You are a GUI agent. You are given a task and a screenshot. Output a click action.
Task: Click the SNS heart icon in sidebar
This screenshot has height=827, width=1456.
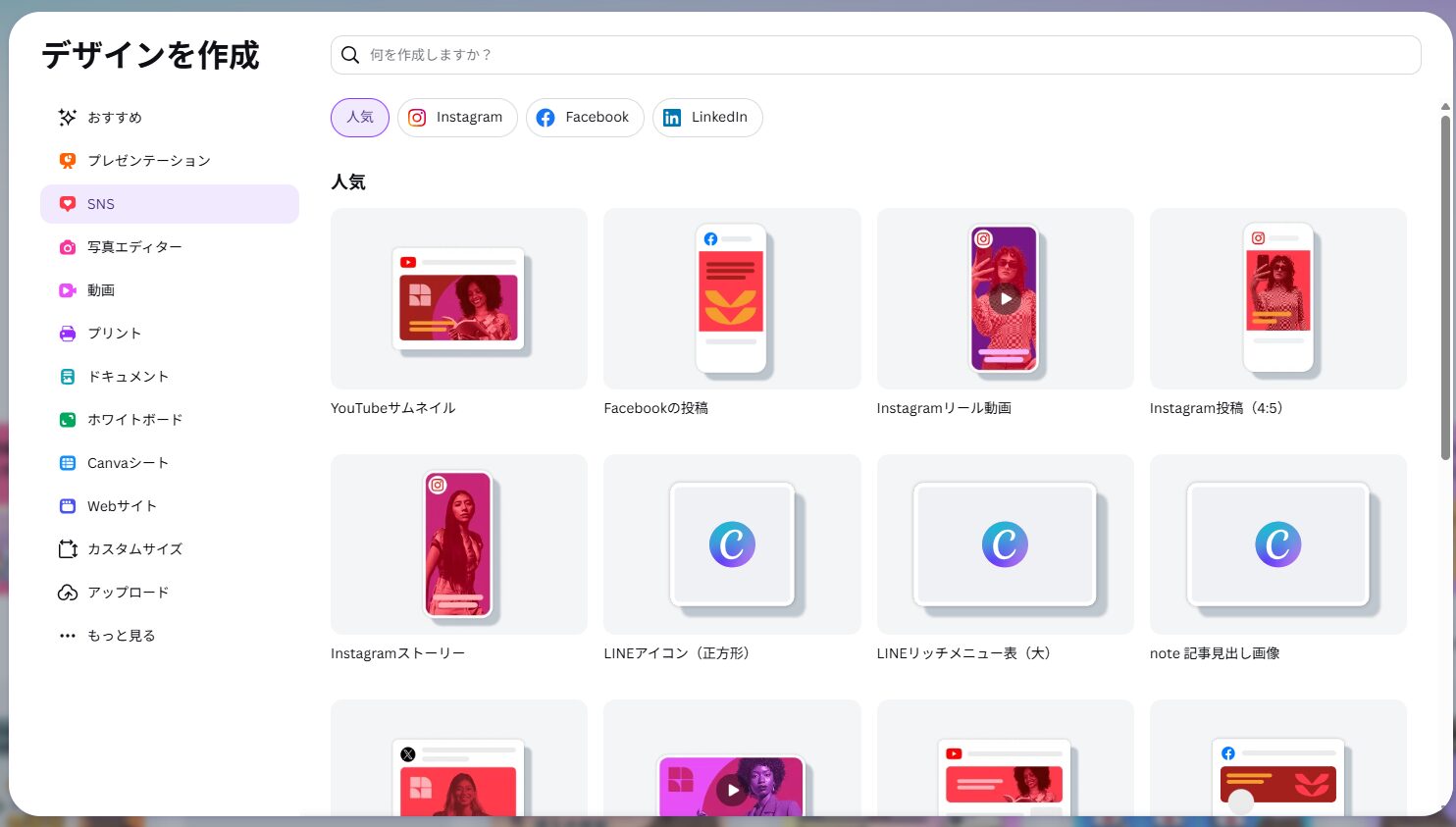68,204
